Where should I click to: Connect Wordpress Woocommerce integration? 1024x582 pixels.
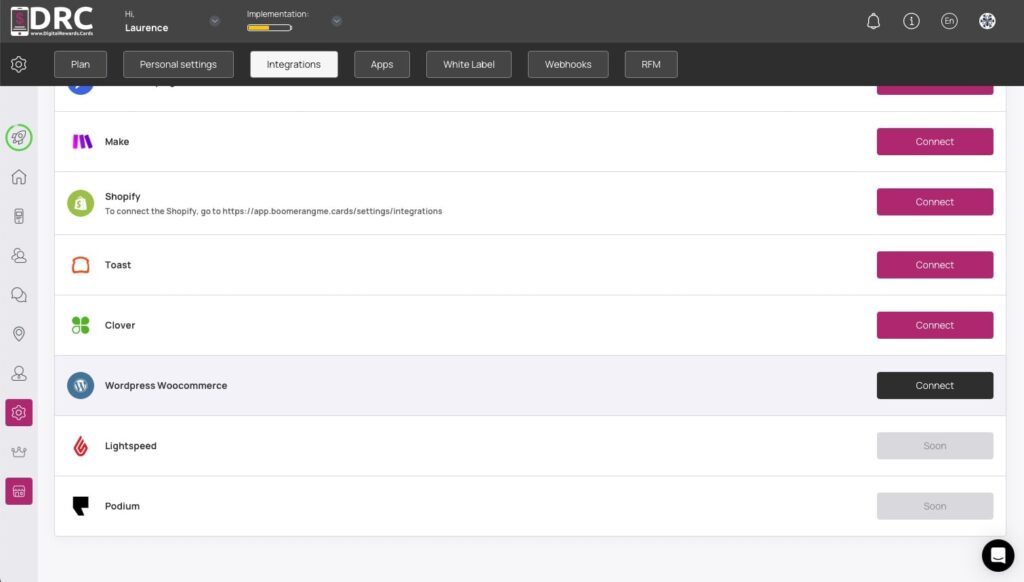click(x=935, y=385)
